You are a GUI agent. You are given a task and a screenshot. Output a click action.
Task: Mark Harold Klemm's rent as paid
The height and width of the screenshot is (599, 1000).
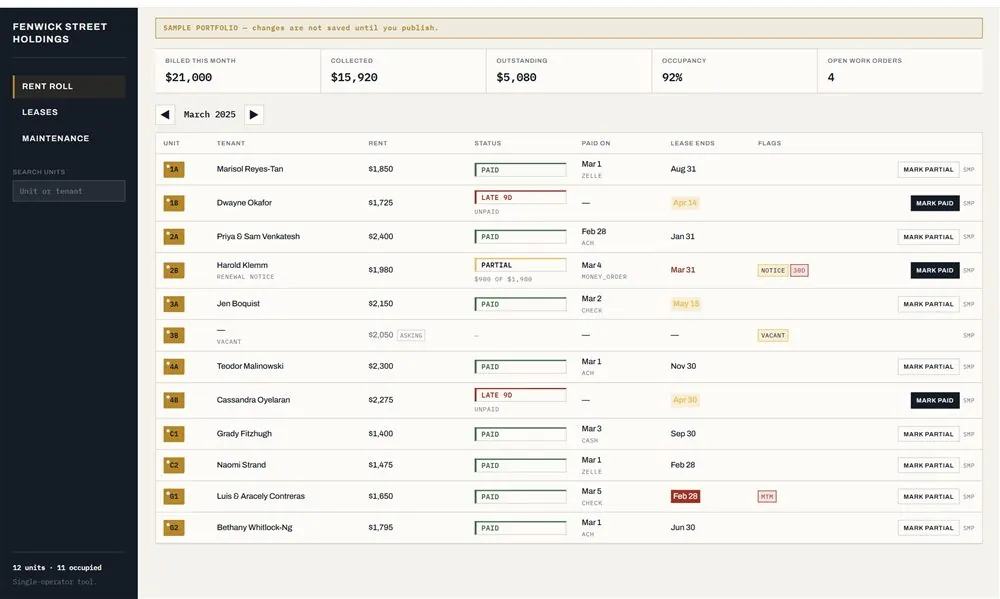(934, 270)
